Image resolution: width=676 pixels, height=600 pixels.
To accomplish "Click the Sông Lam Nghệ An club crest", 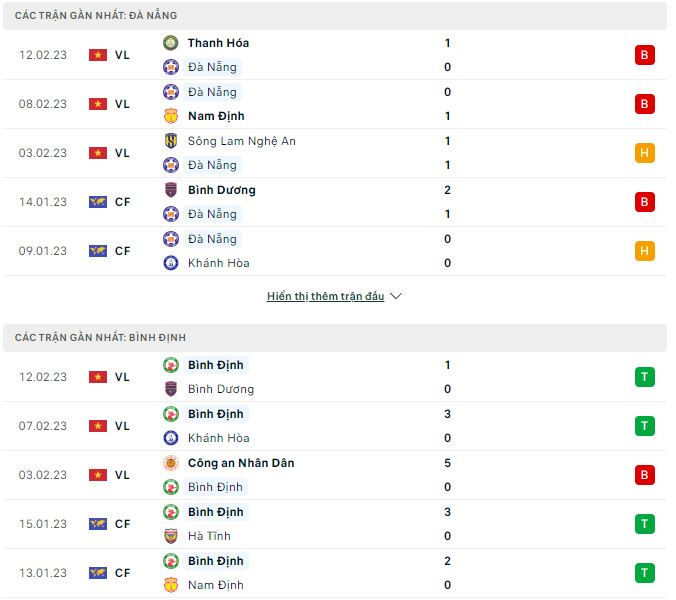I will [171, 141].
